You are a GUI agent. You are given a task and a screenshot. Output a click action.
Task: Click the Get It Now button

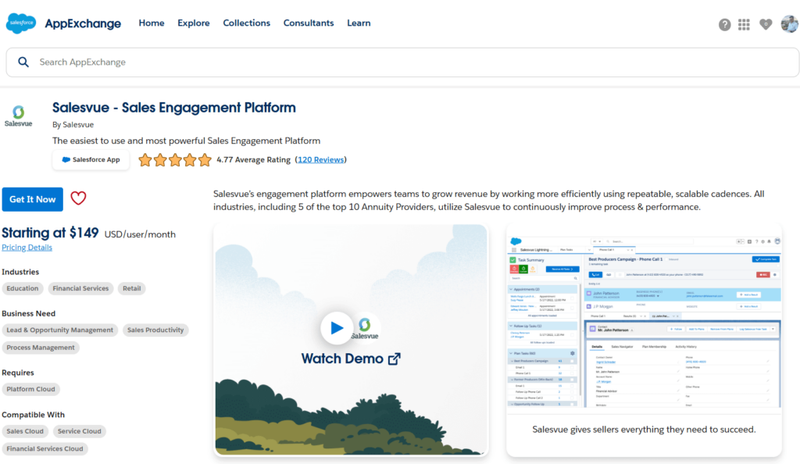coord(33,199)
